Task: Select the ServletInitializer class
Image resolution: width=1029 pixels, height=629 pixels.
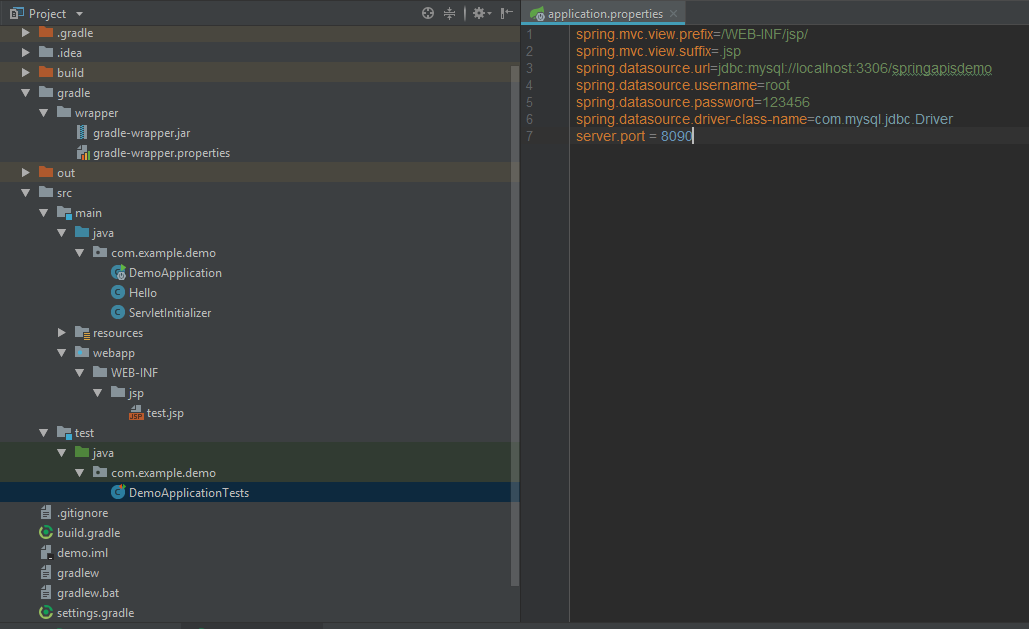Action: point(169,313)
